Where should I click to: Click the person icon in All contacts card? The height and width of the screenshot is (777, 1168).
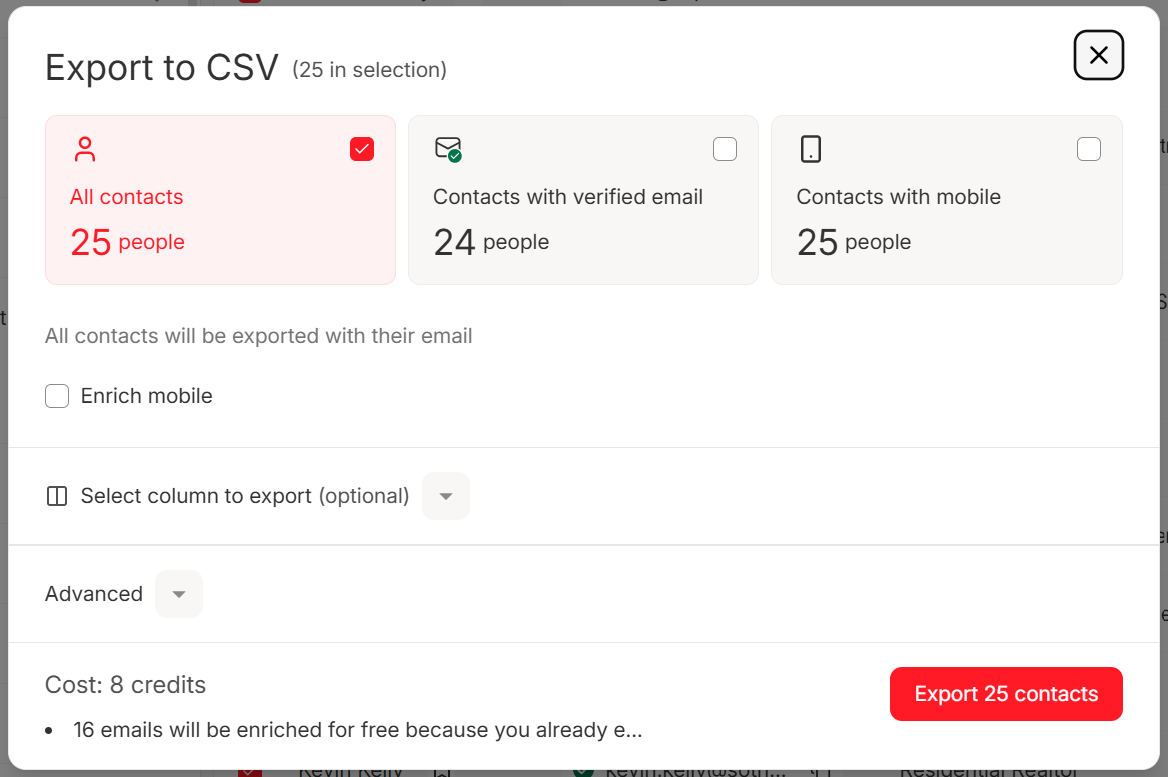pos(85,150)
